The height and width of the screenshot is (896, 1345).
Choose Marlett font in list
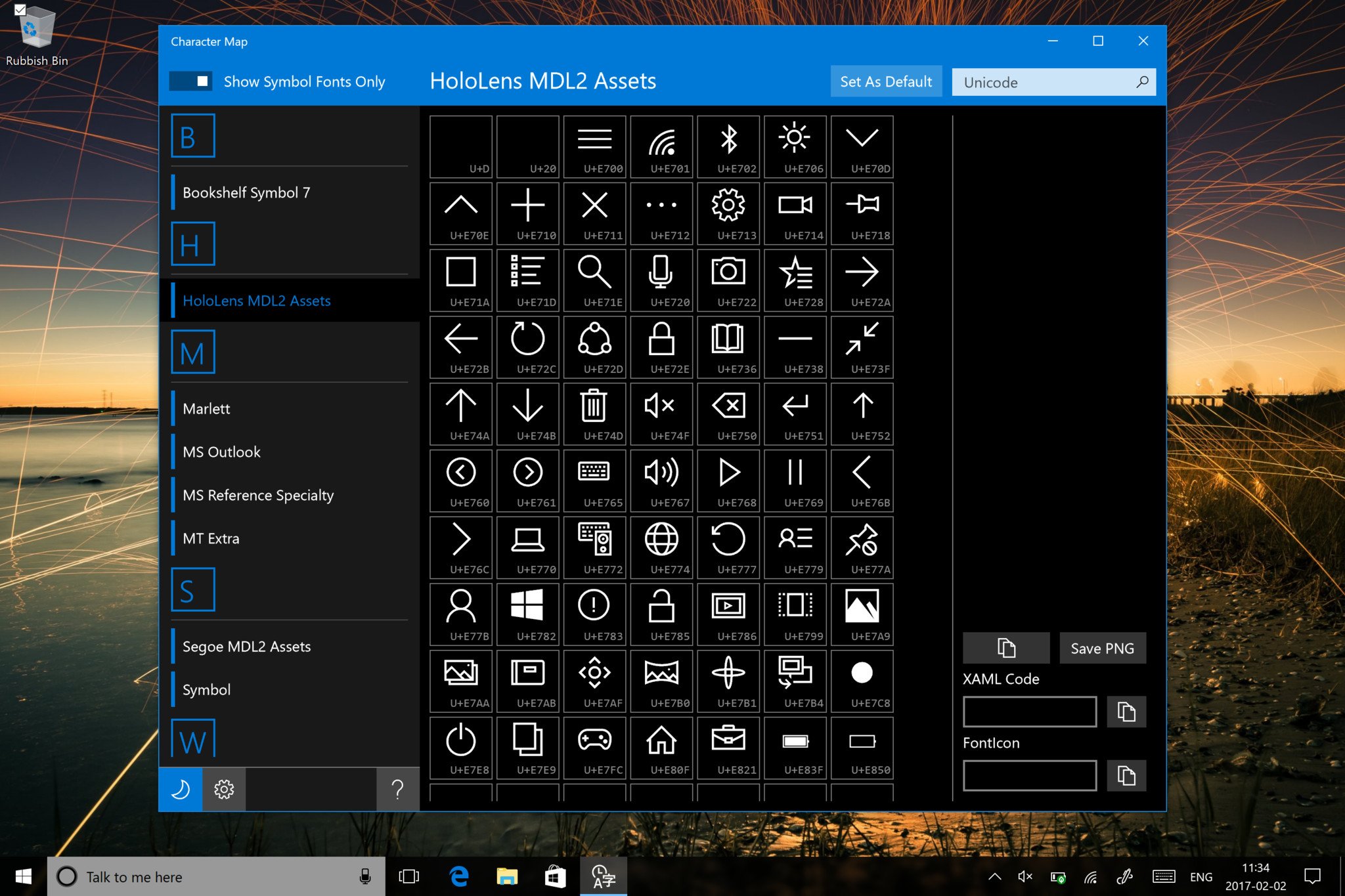point(289,408)
